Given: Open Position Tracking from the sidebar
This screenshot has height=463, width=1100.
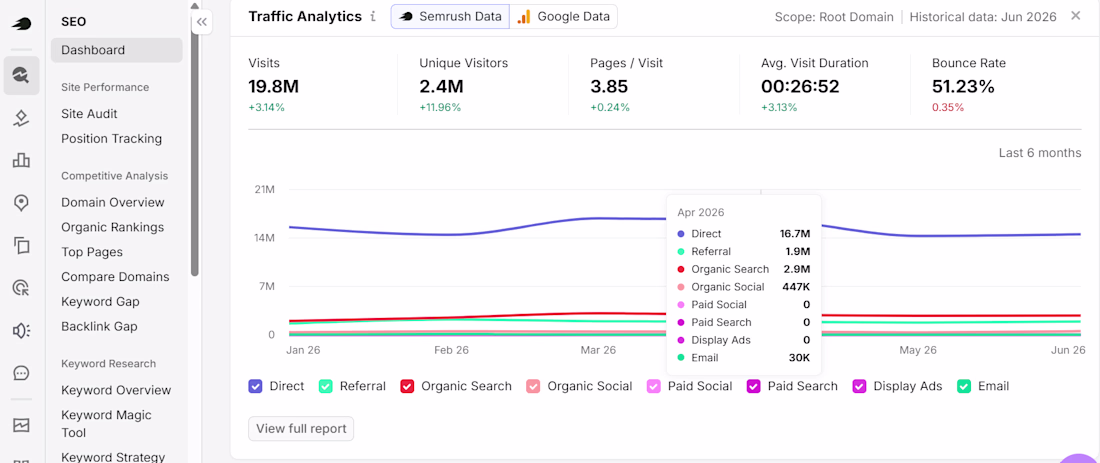Looking at the screenshot, I should pyautogui.click(x=112, y=139).
